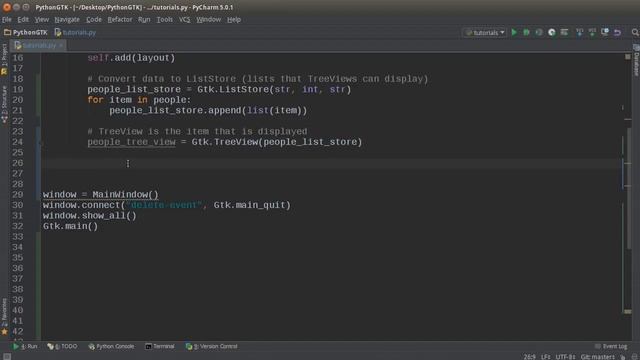The width and height of the screenshot is (640, 360).
Task: Click the 26:9 cursor position indicator
Action: pyautogui.click(x=529, y=357)
